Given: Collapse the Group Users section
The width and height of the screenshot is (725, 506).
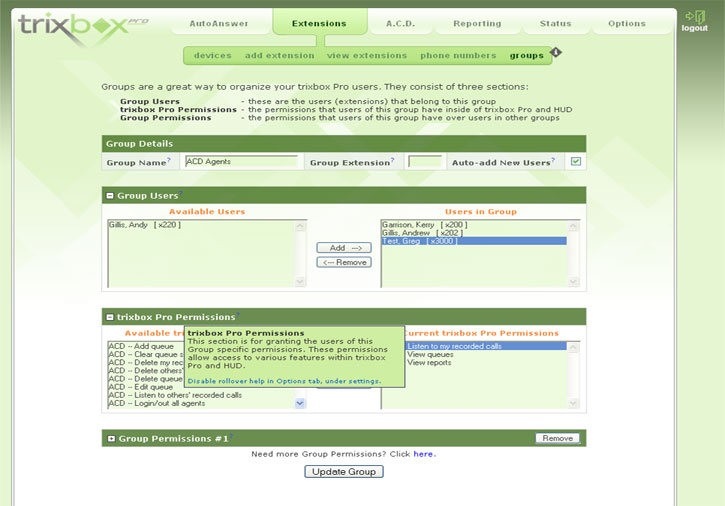Looking at the screenshot, I should (110, 196).
